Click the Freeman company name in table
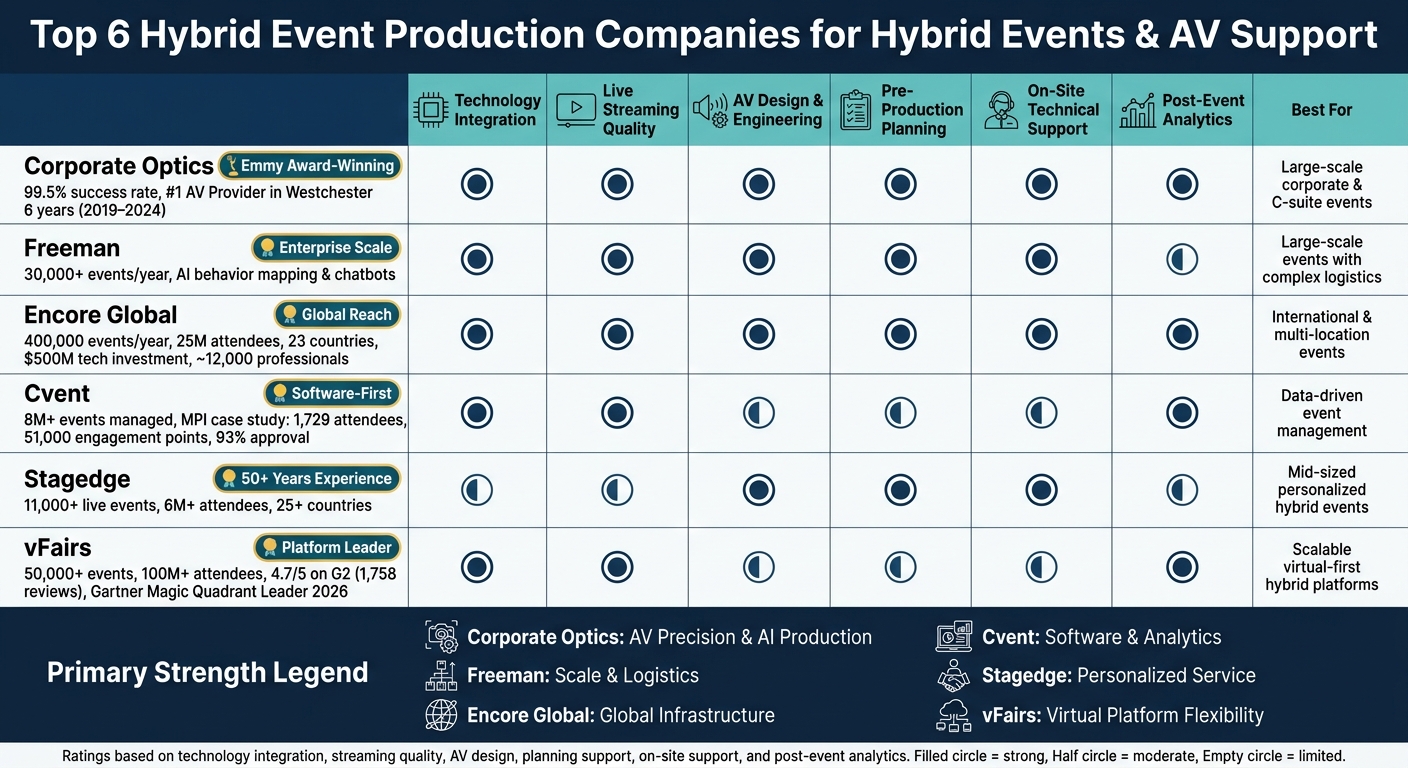1408x768 pixels. (x=72, y=248)
